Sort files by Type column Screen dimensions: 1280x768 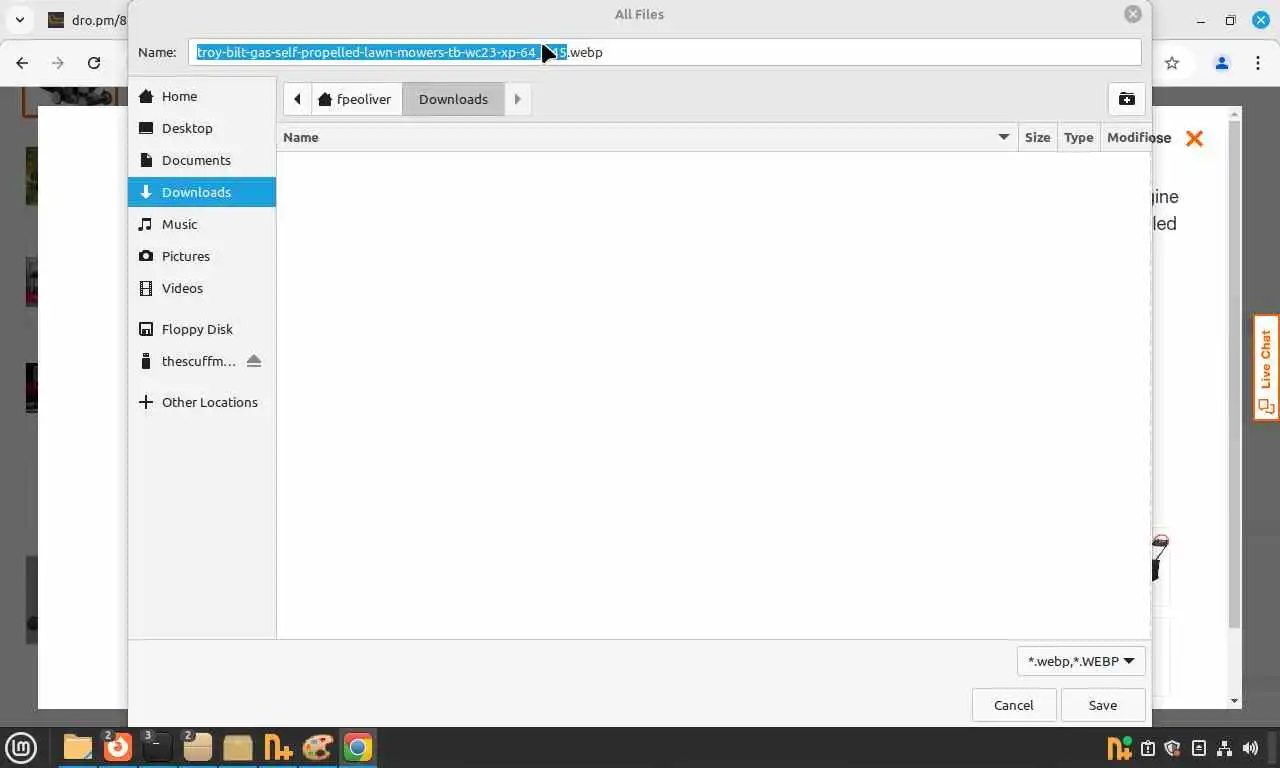(x=1078, y=137)
